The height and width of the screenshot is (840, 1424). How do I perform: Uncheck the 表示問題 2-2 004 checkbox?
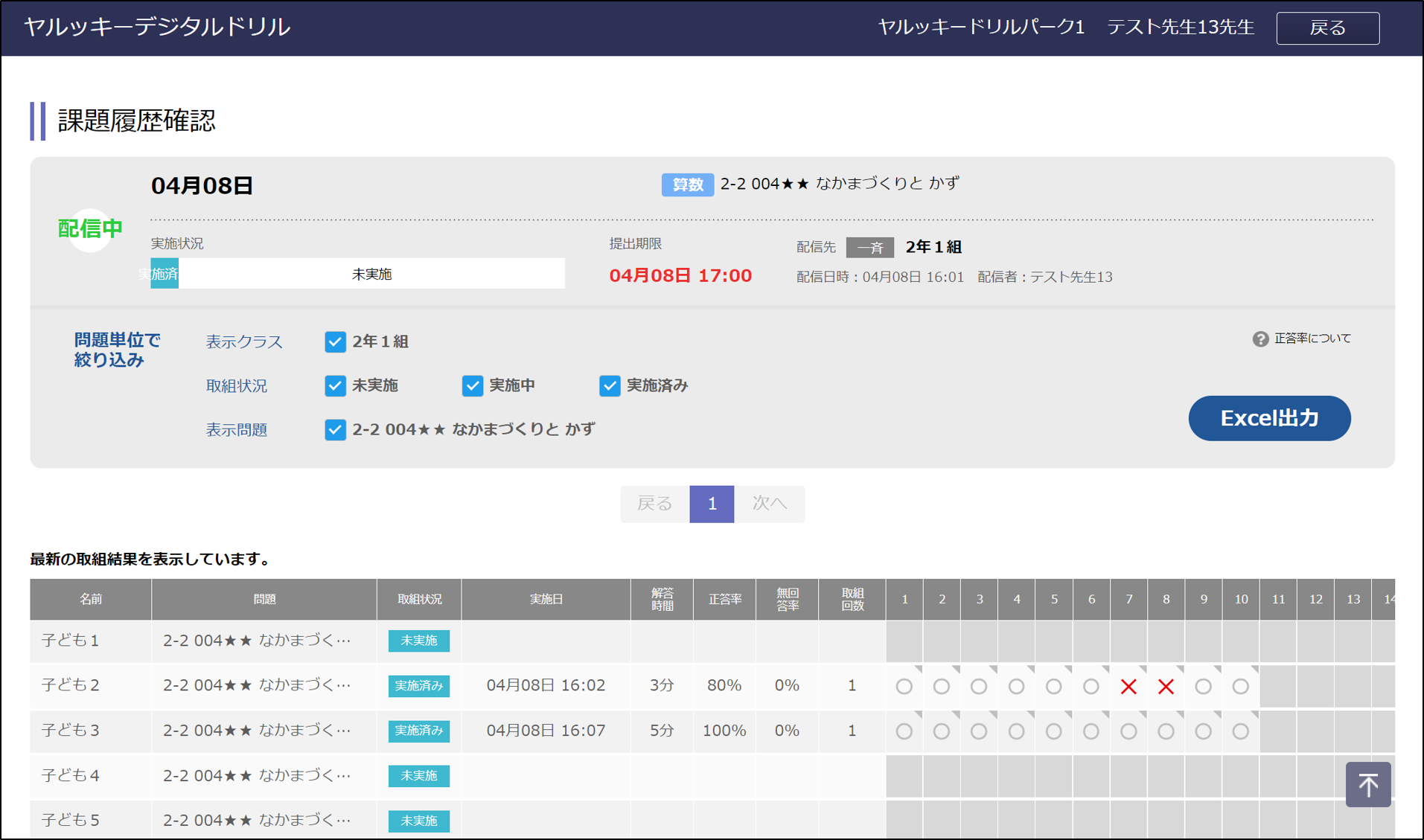pos(335,429)
